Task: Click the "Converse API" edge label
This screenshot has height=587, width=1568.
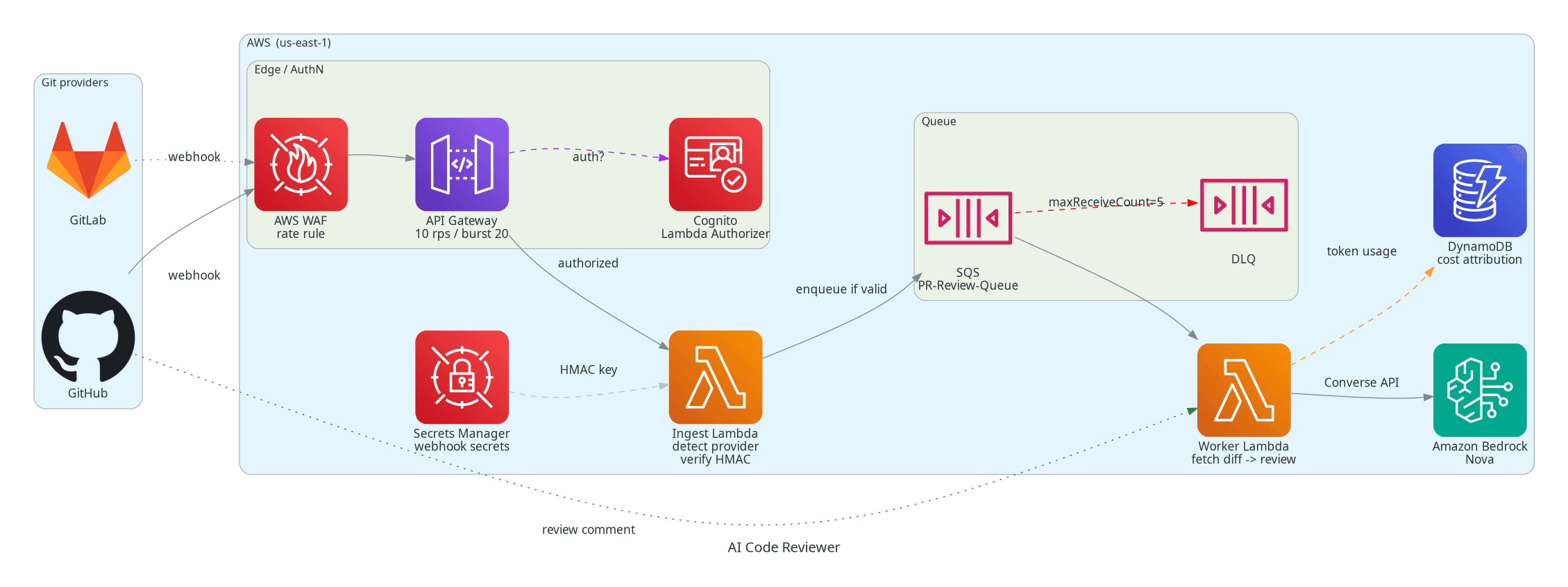Action: (1361, 382)
